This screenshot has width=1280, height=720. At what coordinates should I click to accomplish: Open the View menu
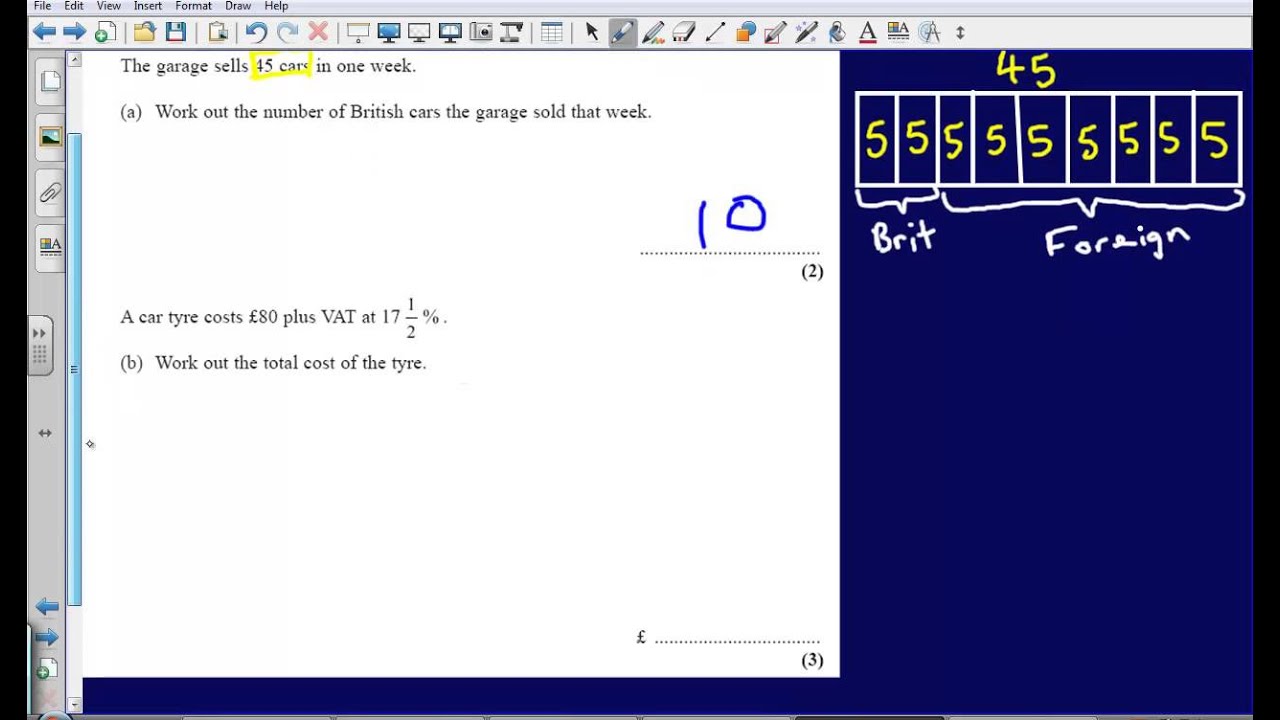coord(108,6)
